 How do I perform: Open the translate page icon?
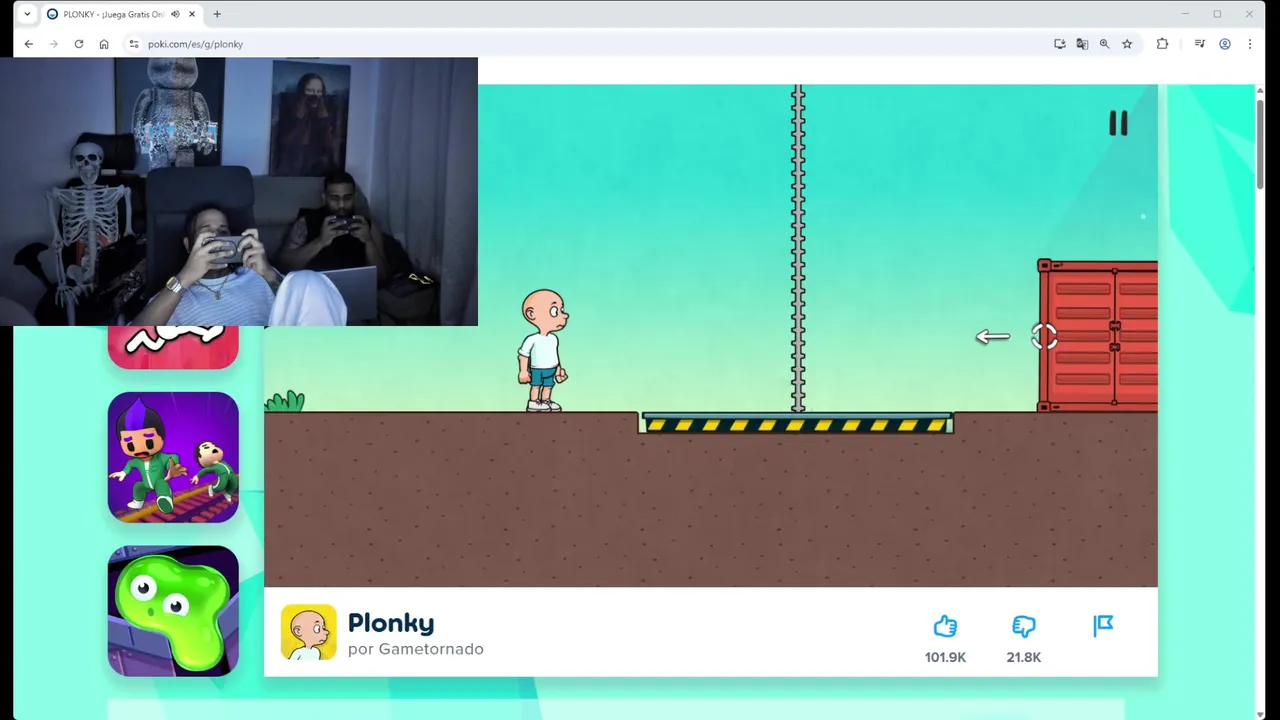click(1082, 44)
